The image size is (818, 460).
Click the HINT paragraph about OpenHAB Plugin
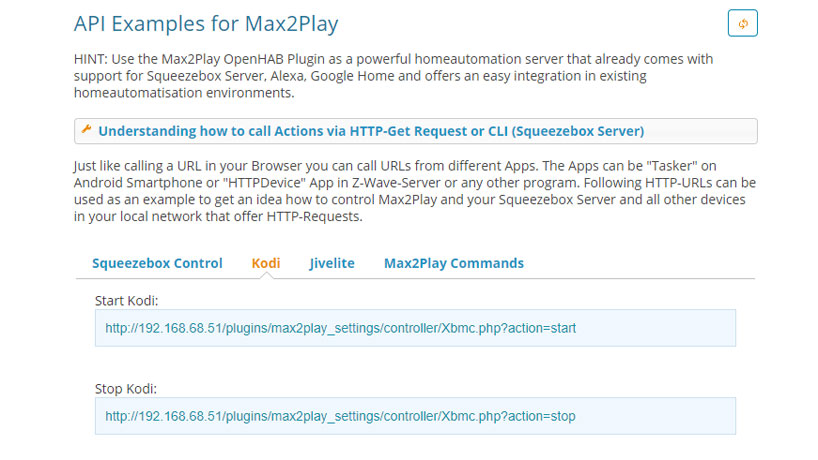(393, 76)
